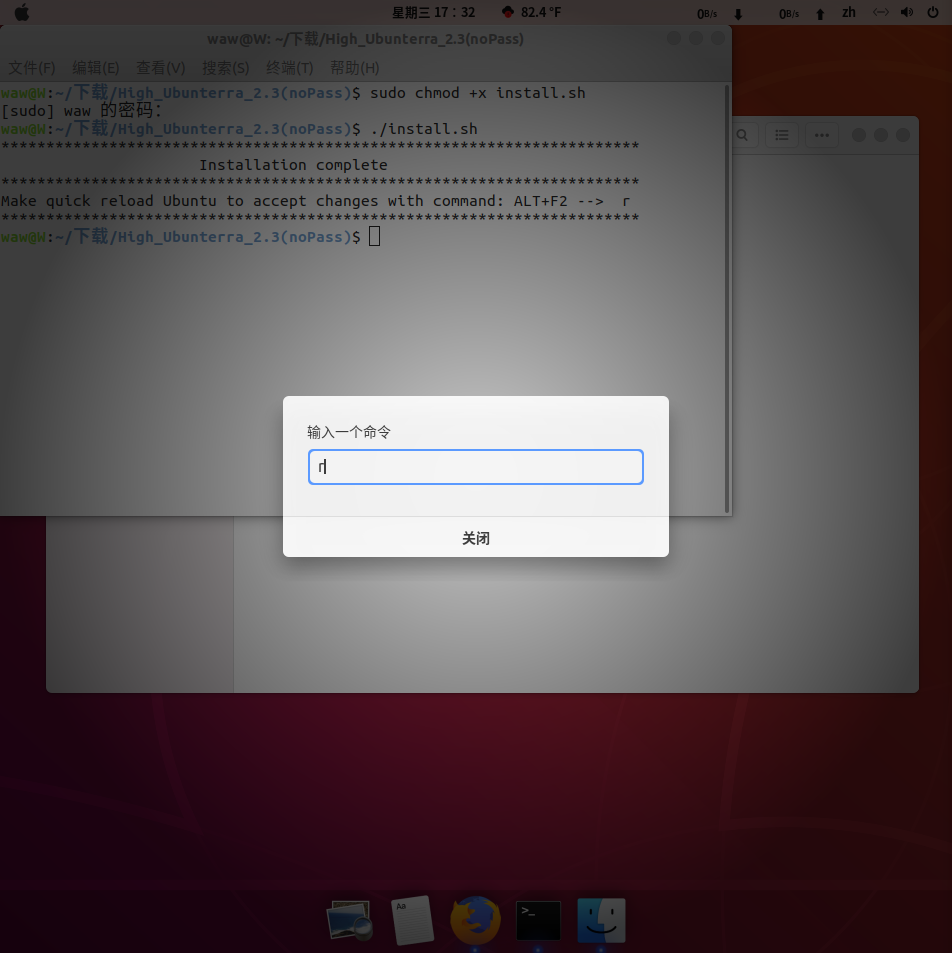Open the 帮助(H) terminal menu

point(354,68)
